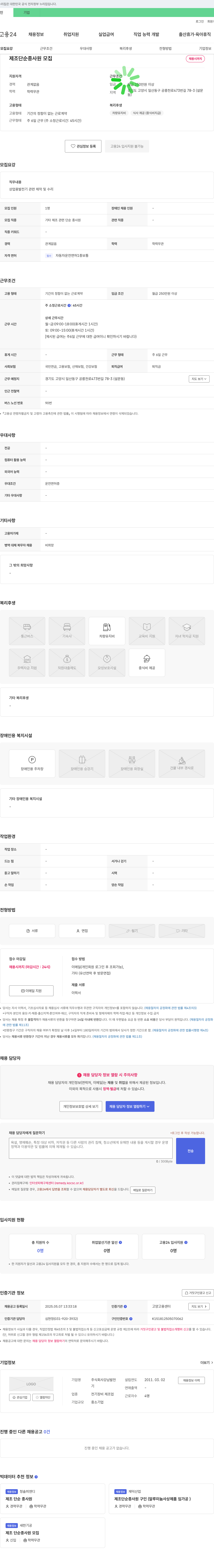Click info icon next to 주 소정근로시간
Image resolution: width=214 pixels, height=1568 pixels.
tap(69, 305)
